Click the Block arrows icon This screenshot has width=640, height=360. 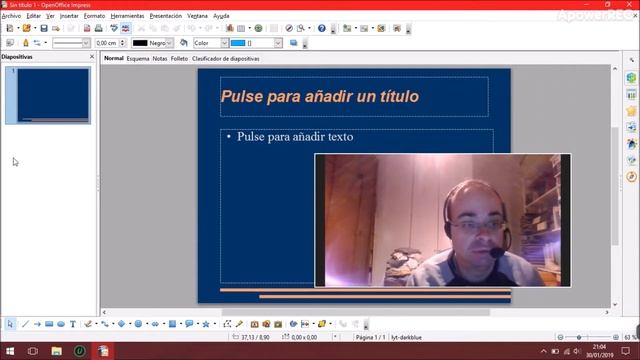pos(155,324)
